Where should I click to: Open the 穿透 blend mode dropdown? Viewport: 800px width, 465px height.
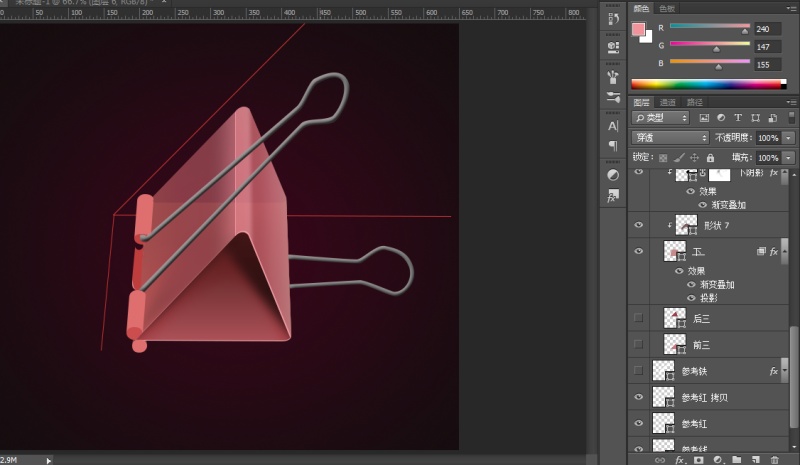point(670,138)
